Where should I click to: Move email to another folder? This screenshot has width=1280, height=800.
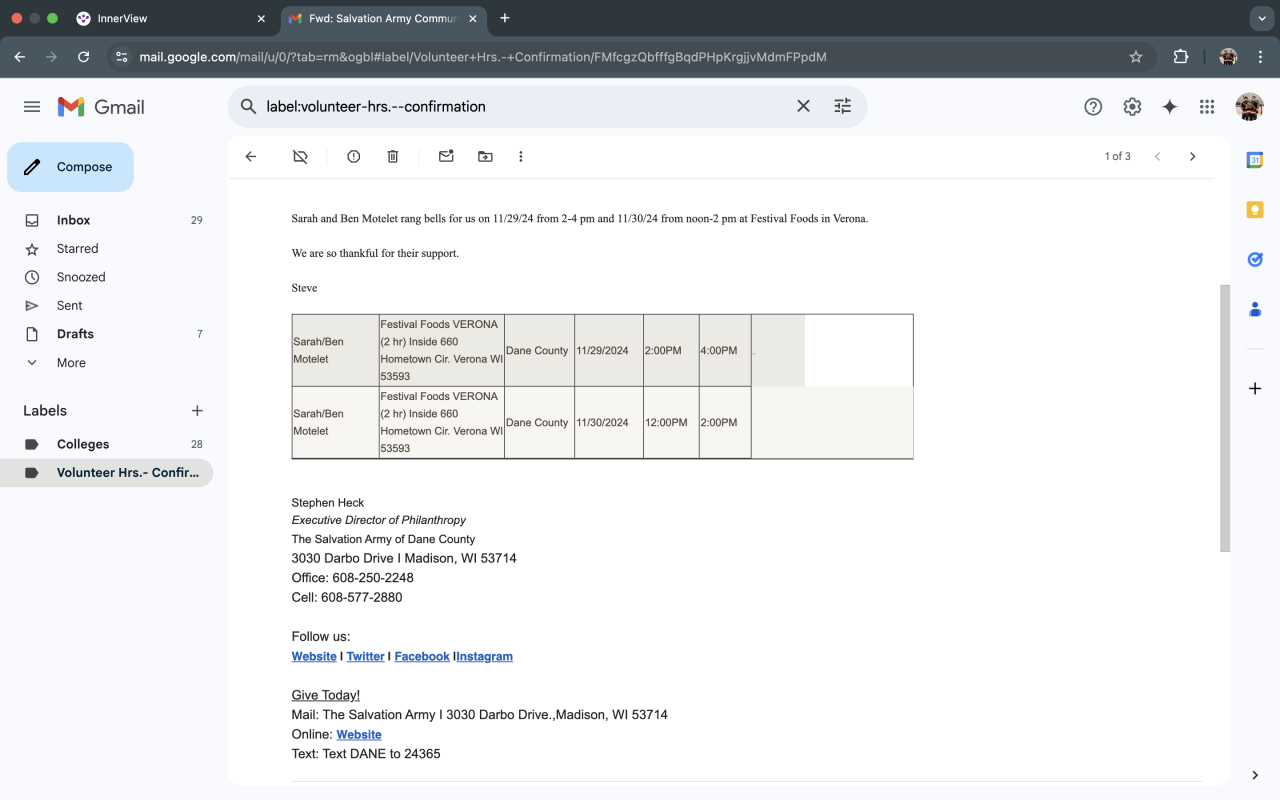tap(485, 156)
